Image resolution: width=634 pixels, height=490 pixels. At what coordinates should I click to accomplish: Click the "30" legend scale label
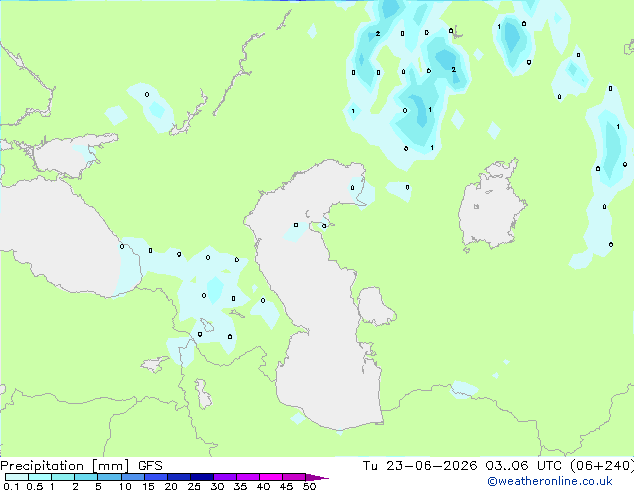click(217, 486)
